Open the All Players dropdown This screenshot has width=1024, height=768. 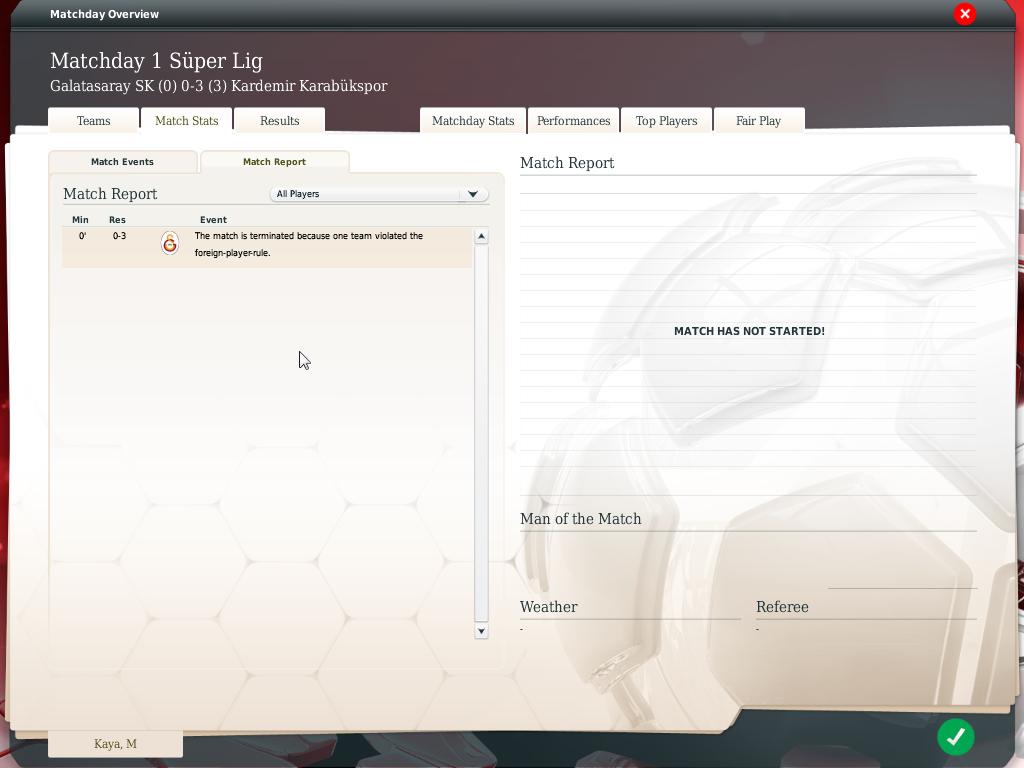pyautogui.click(x=379, y=194)
